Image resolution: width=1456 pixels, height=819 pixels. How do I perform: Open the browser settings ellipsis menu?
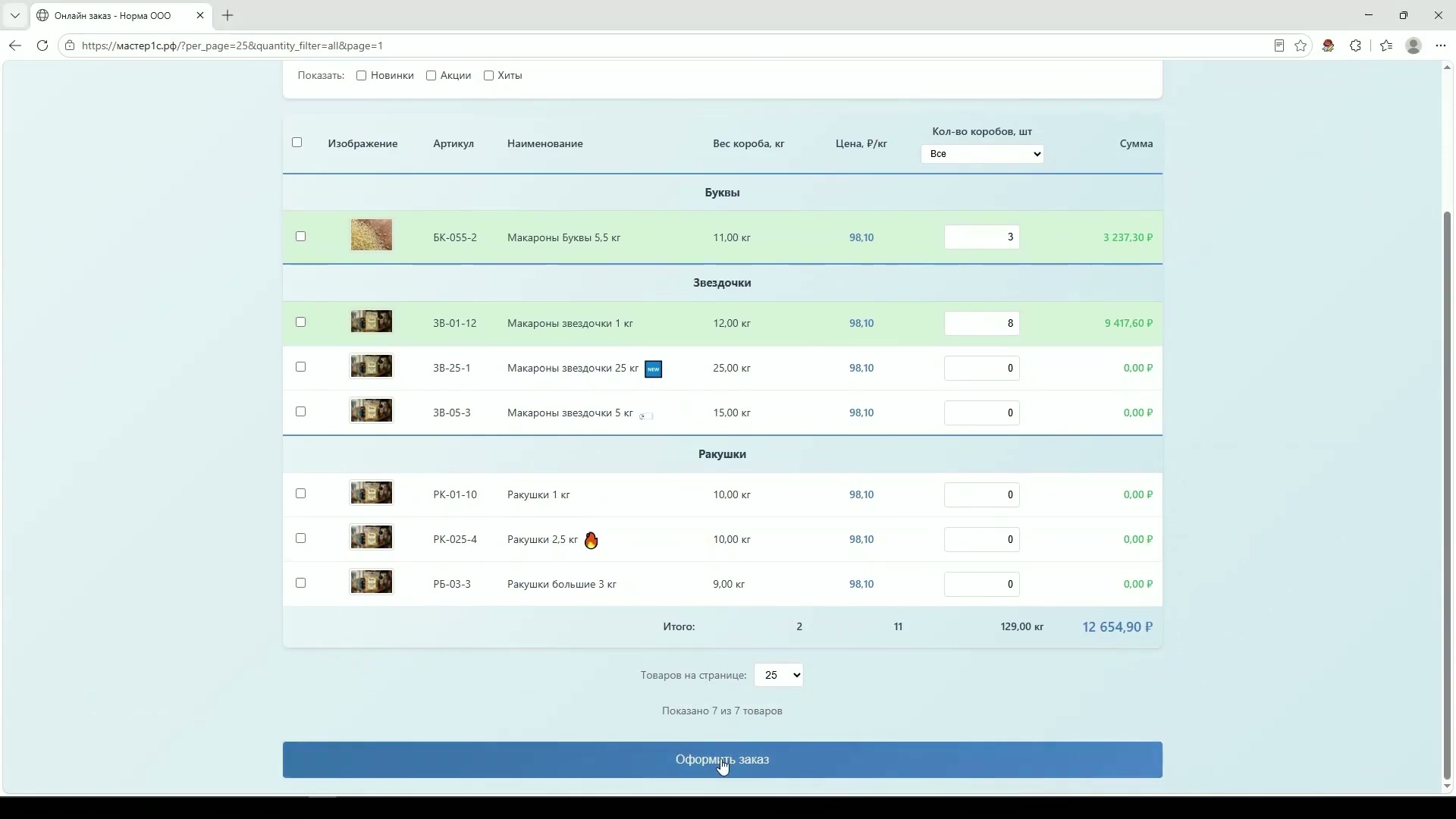pyautogui.click(x=1440, y=45)
